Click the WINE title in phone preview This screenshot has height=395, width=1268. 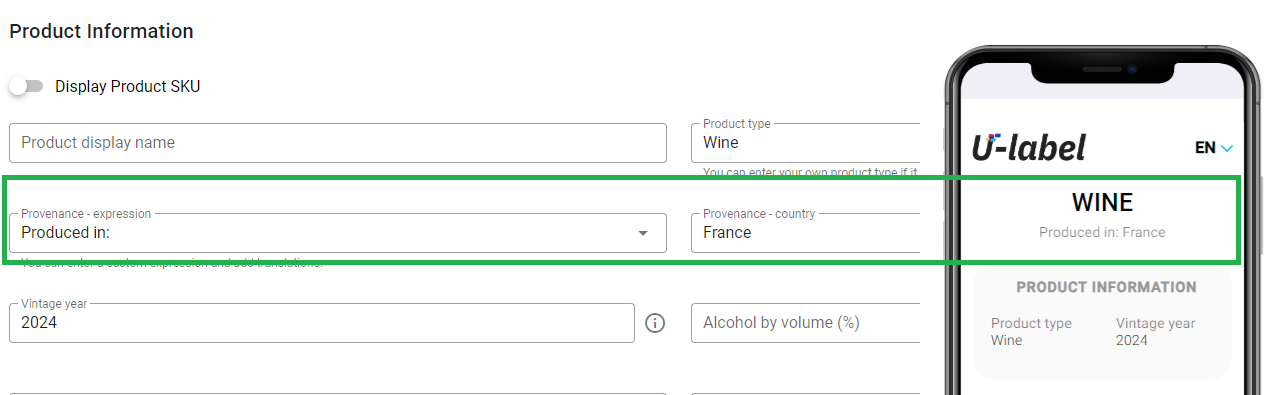(1102, 203)
